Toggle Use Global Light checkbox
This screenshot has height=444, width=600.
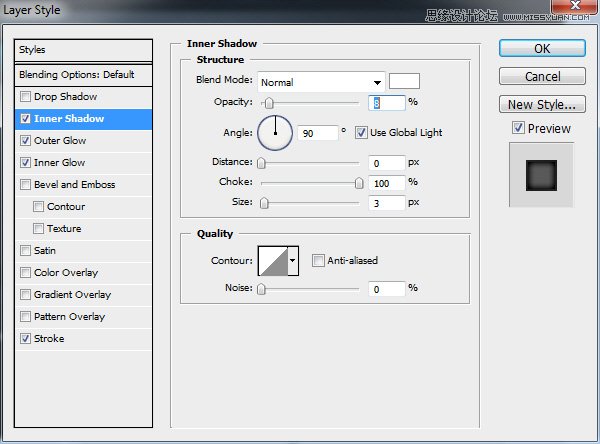coord(361,133)
